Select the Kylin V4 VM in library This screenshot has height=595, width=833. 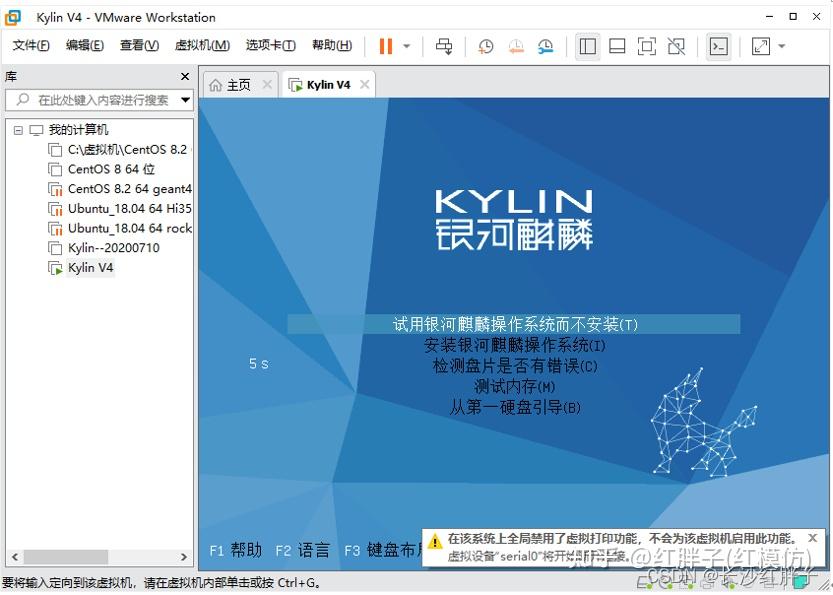click(x=90, y=268)
